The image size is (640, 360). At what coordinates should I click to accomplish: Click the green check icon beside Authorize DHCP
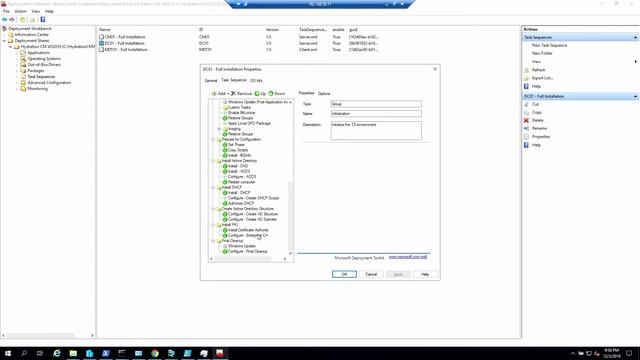(225, 203)
